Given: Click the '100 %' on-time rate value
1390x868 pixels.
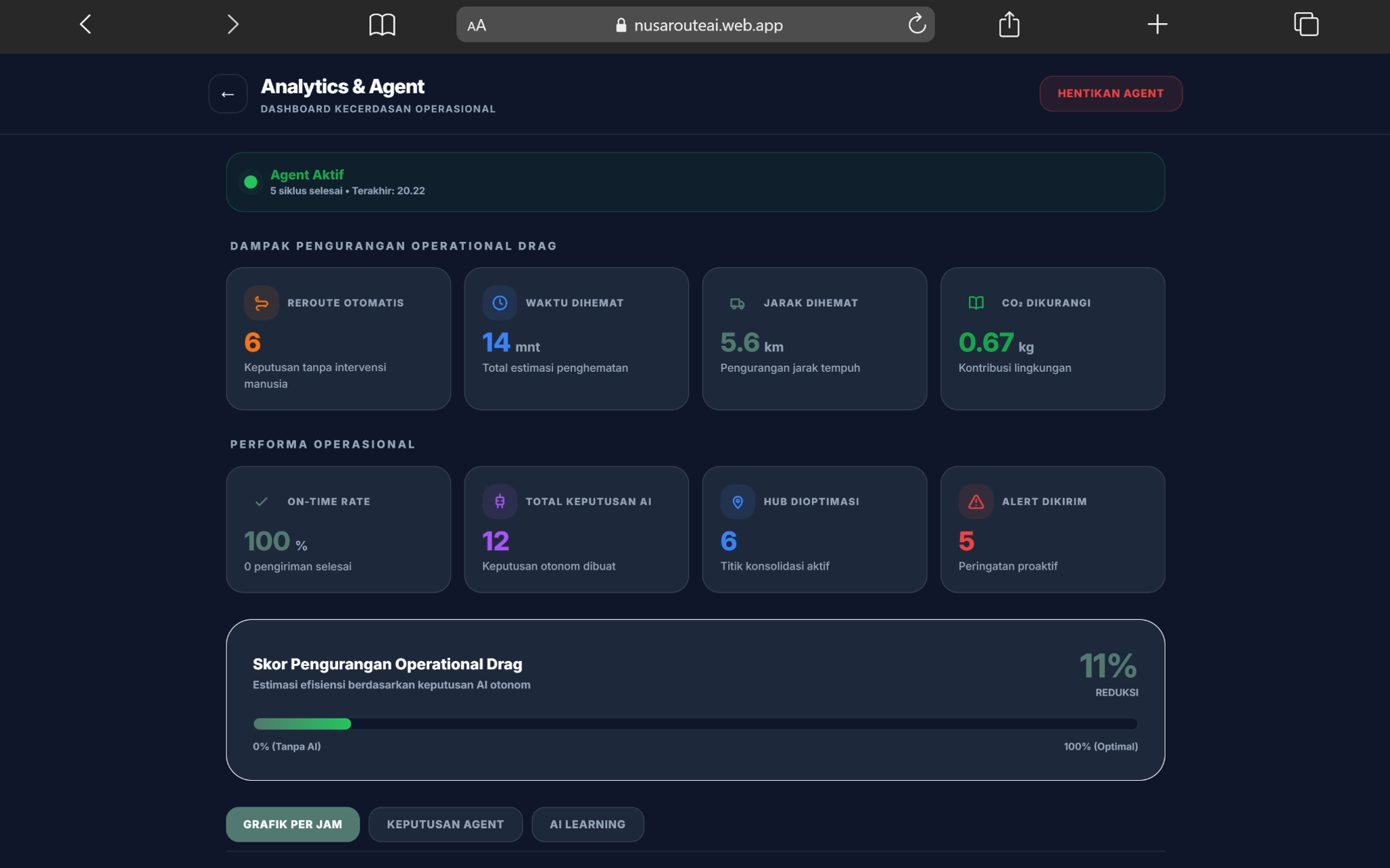Looking at the screenshot, I should pyautogui.click(x=276, y=542).
